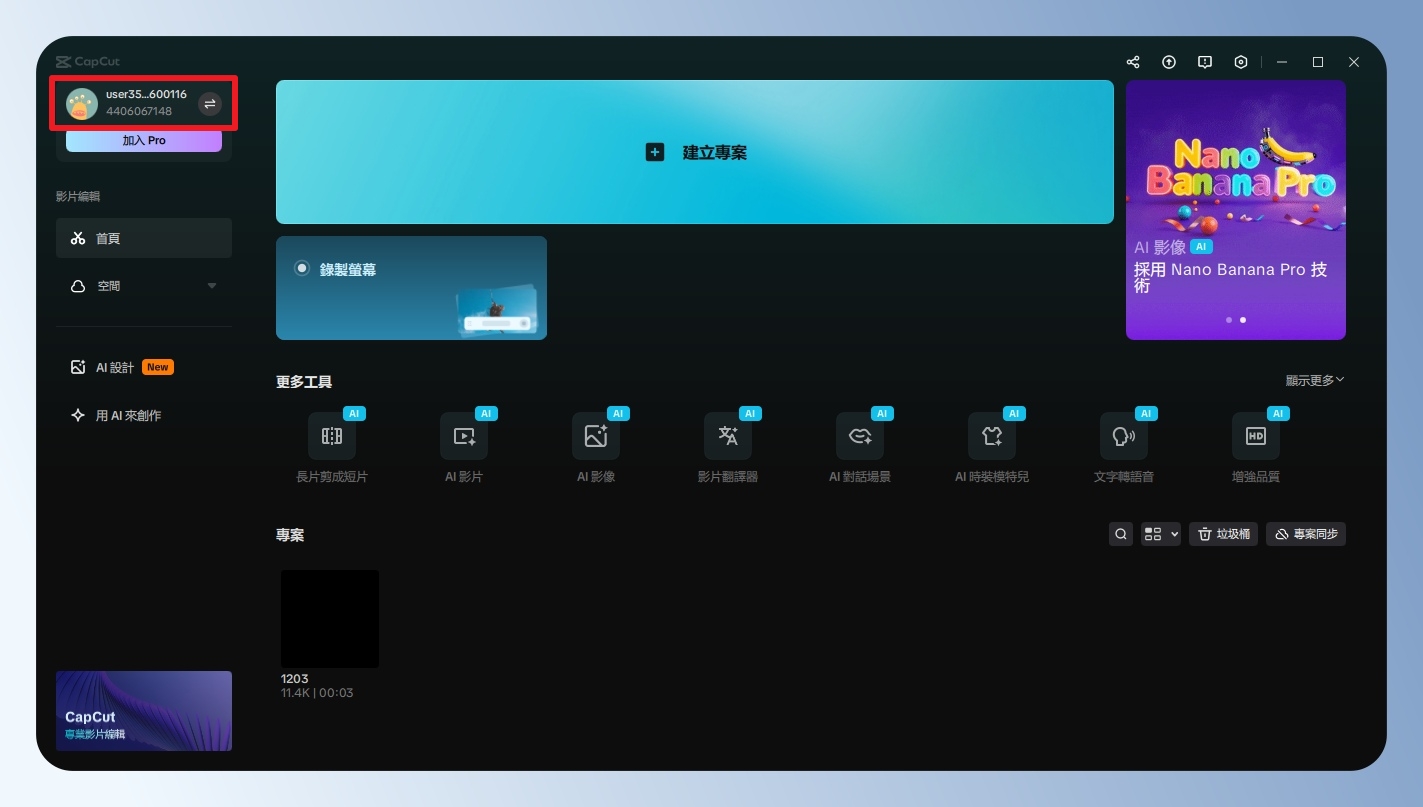Select the AI 對話場景 tool

click(x=860, y=436)
